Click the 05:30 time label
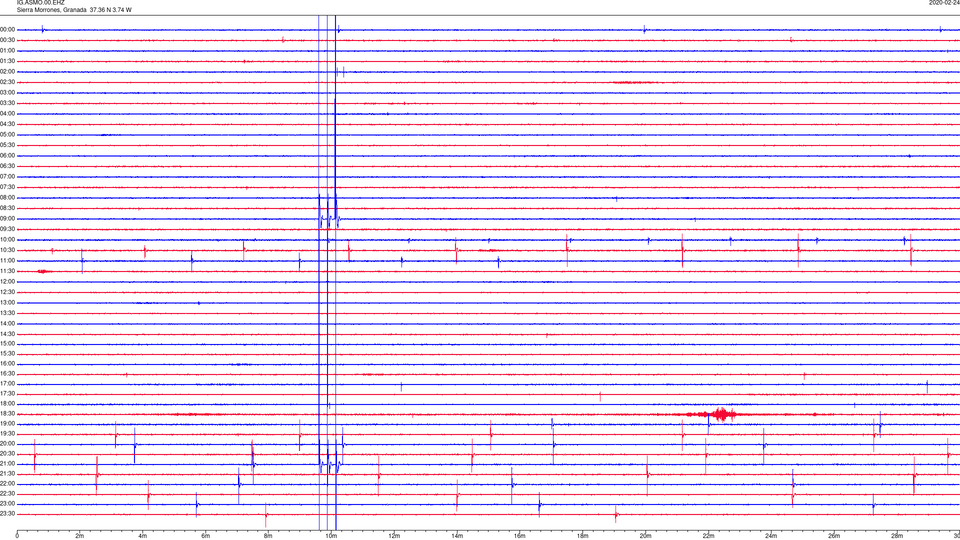This screenshot has width=960, height=540. tap(8, 145)
